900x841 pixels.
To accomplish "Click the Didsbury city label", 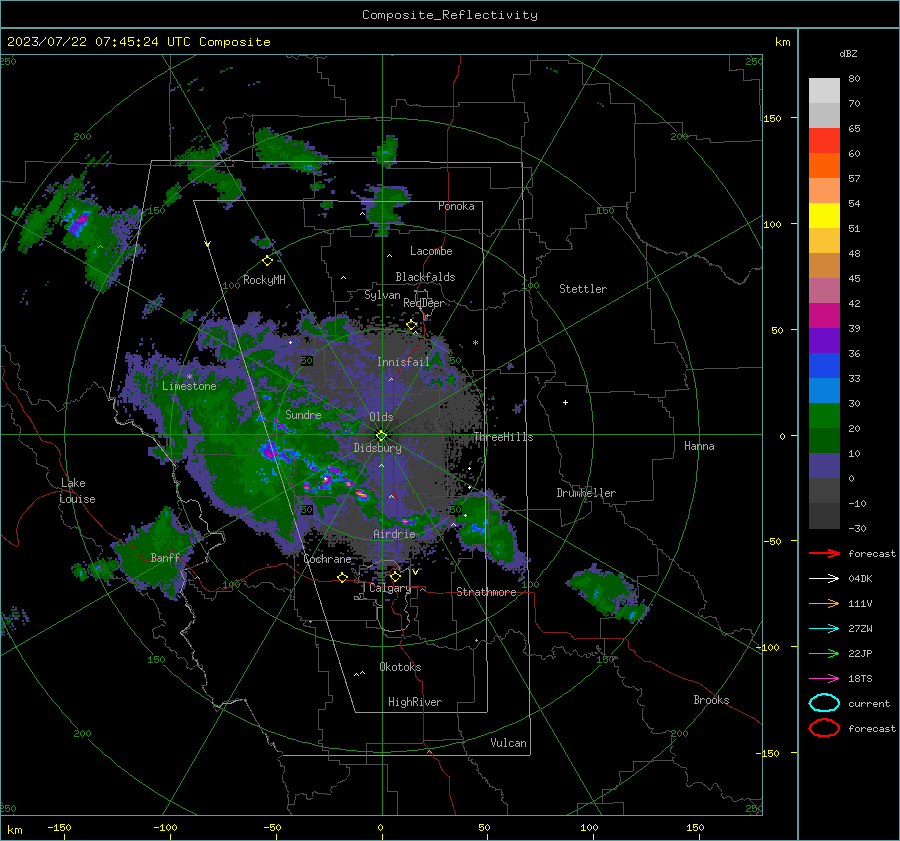I will pos(377,448).
